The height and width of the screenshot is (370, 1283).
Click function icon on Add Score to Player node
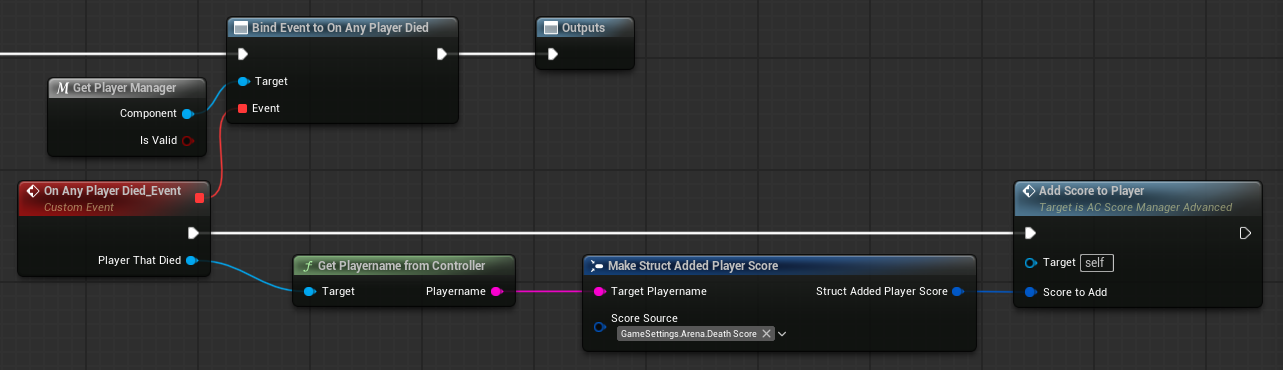click(1030, 191)
